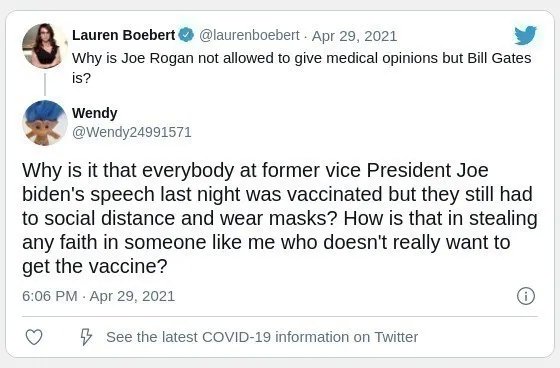The width and height of the screenshot is (560, 368).
Task: Open the tweet info circle icon
Action: pyautogui.click(x=526, y=296)
